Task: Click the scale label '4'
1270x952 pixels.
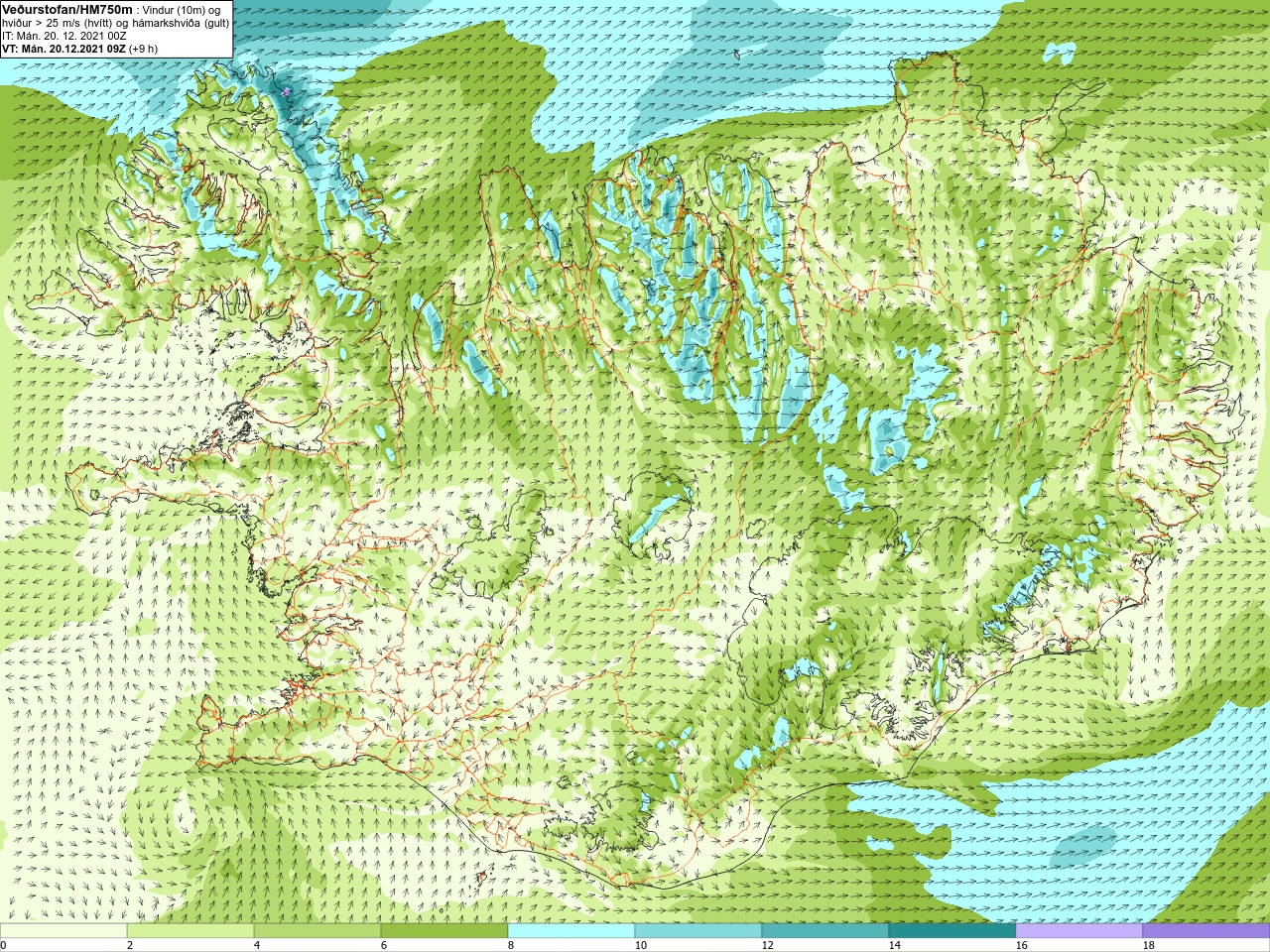Action: pos(257,945)
